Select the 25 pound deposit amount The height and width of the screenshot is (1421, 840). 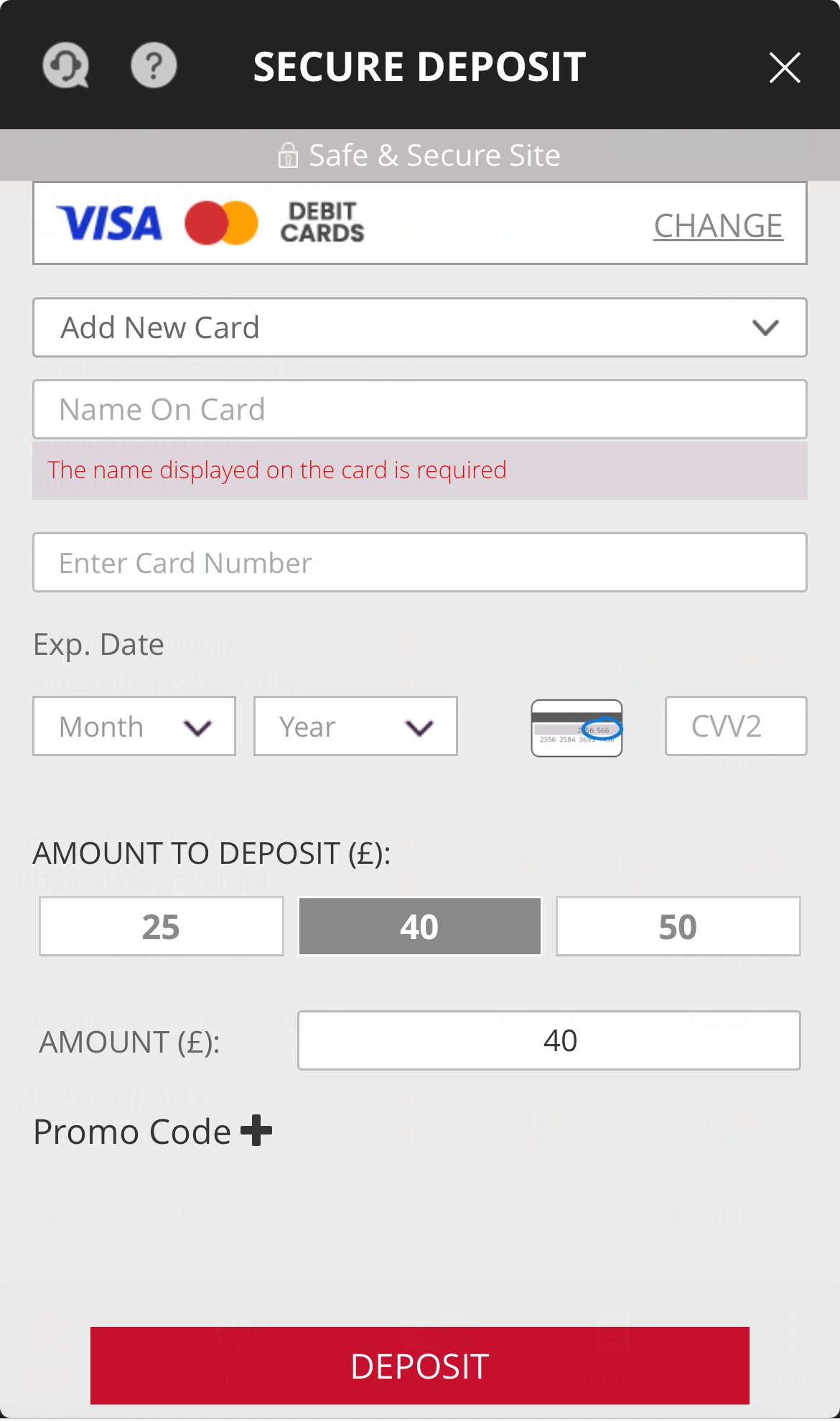[x=162, y=926]
